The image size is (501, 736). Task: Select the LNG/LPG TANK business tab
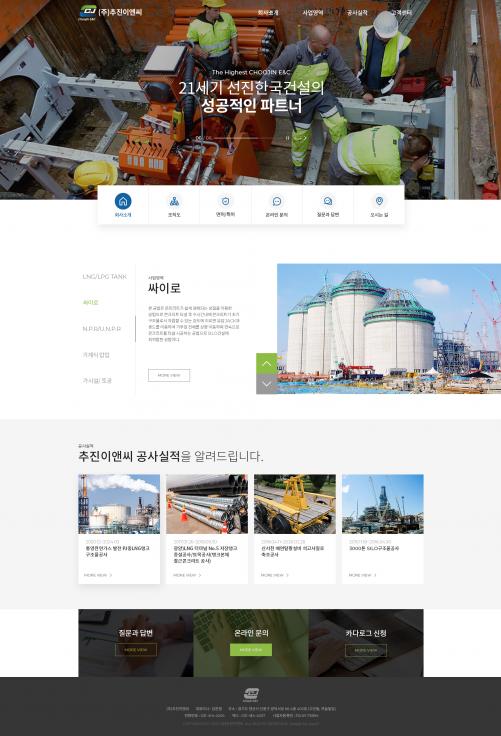pos(105,277)
